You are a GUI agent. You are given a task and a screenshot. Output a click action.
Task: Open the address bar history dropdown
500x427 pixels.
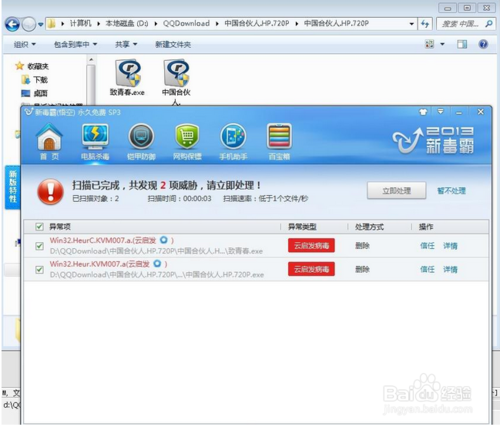[x=412, y=24]
